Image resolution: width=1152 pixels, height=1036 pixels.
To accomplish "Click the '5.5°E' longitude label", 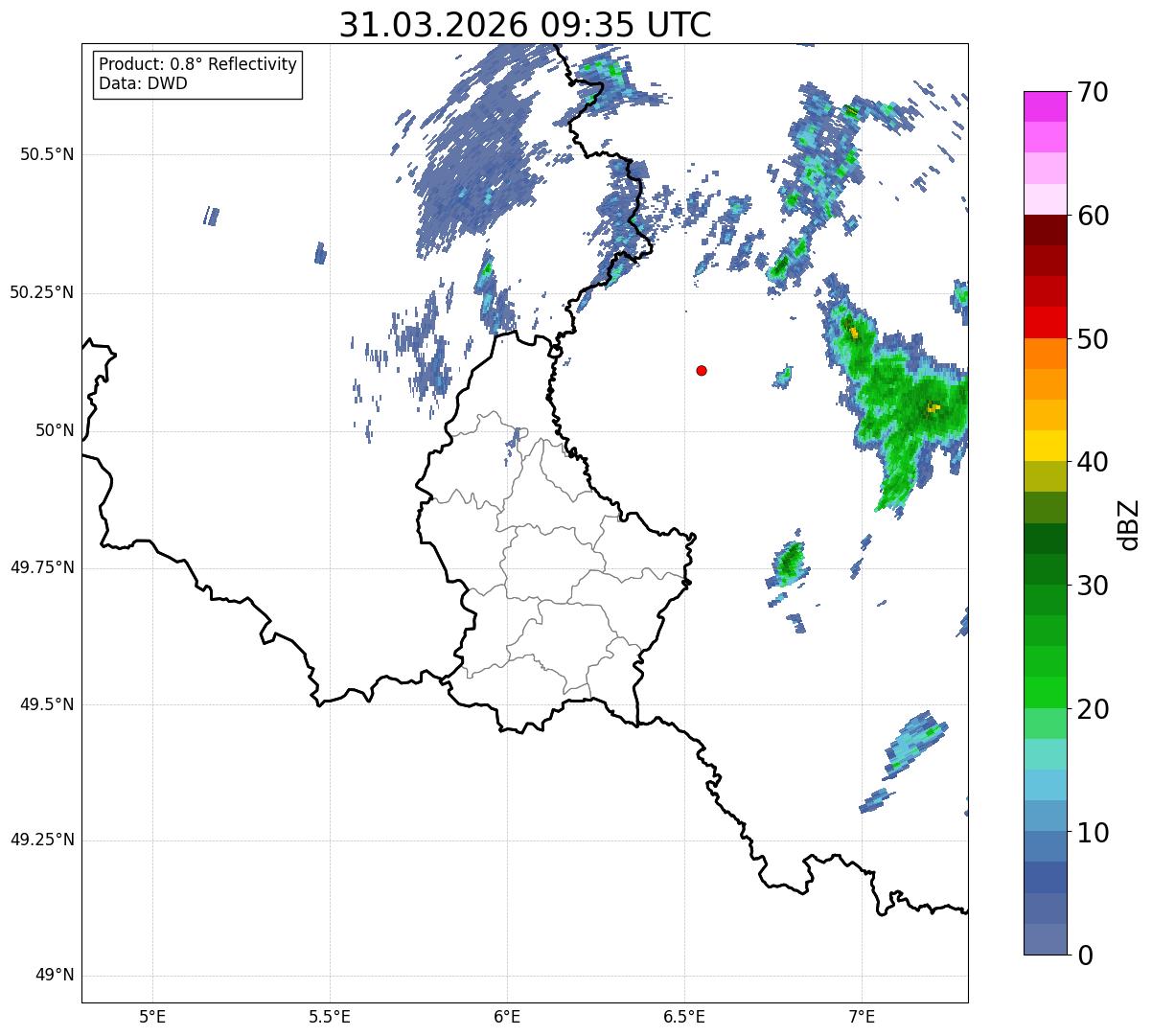I will click(330, 1016).
